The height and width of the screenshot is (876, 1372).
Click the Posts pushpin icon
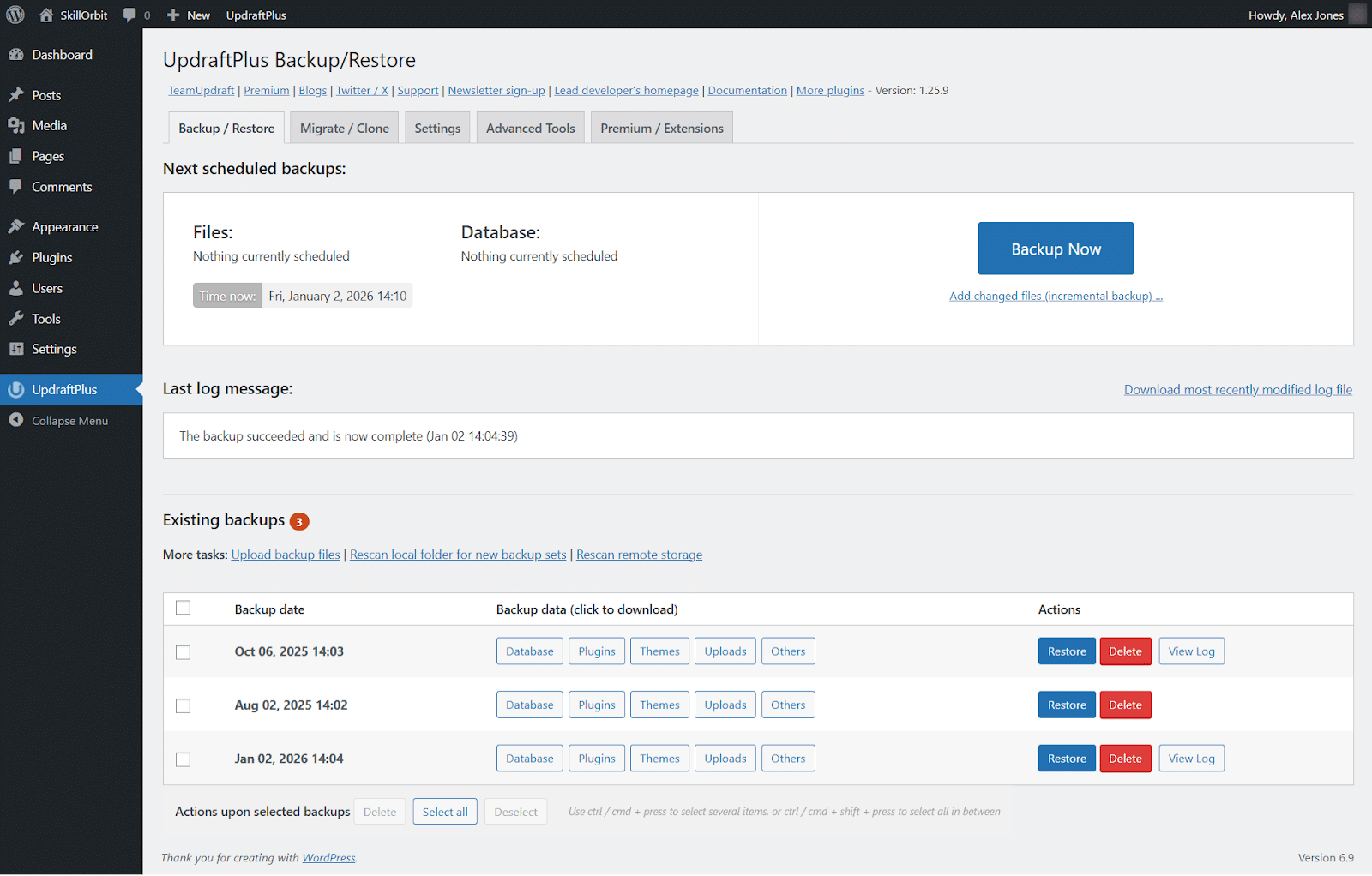[16, 95]
